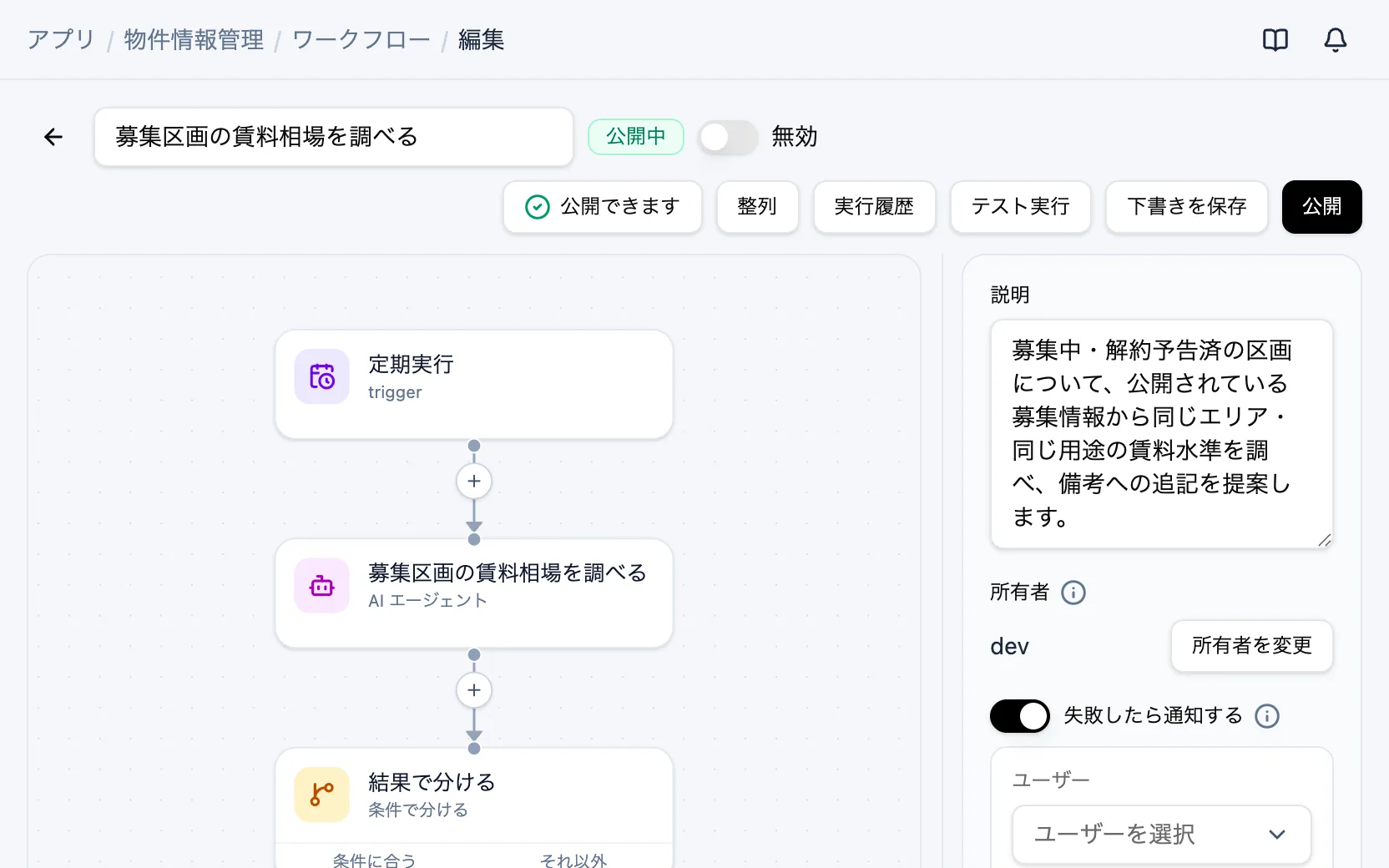1389x868 pixels.
Task: Select the 定期実行 trigger node
Action: tap(474, 385)
